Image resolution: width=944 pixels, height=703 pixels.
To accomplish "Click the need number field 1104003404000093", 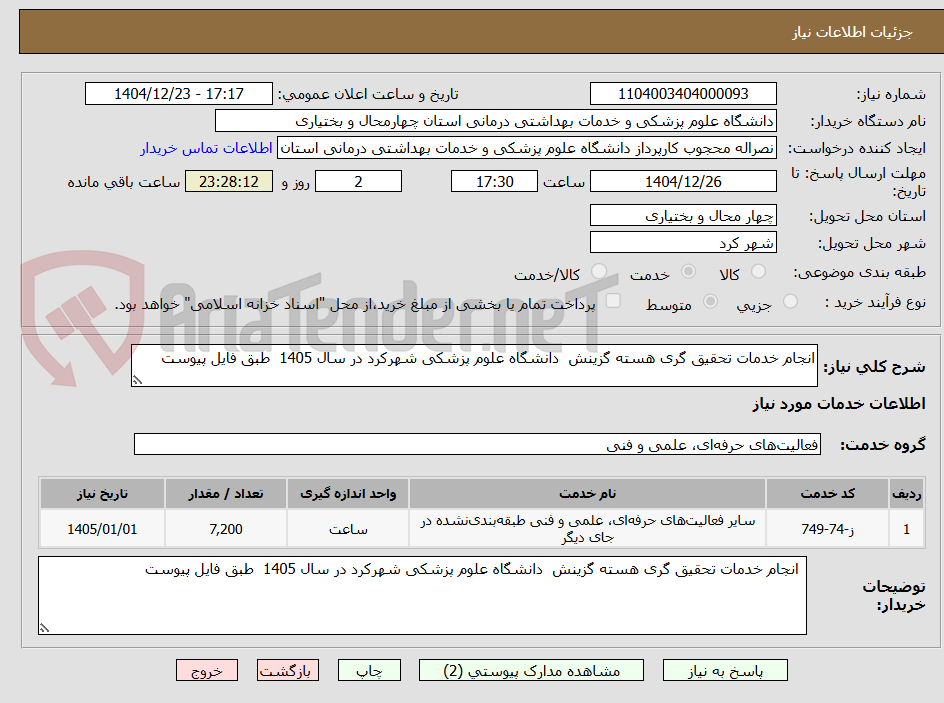I will [683, 94].
